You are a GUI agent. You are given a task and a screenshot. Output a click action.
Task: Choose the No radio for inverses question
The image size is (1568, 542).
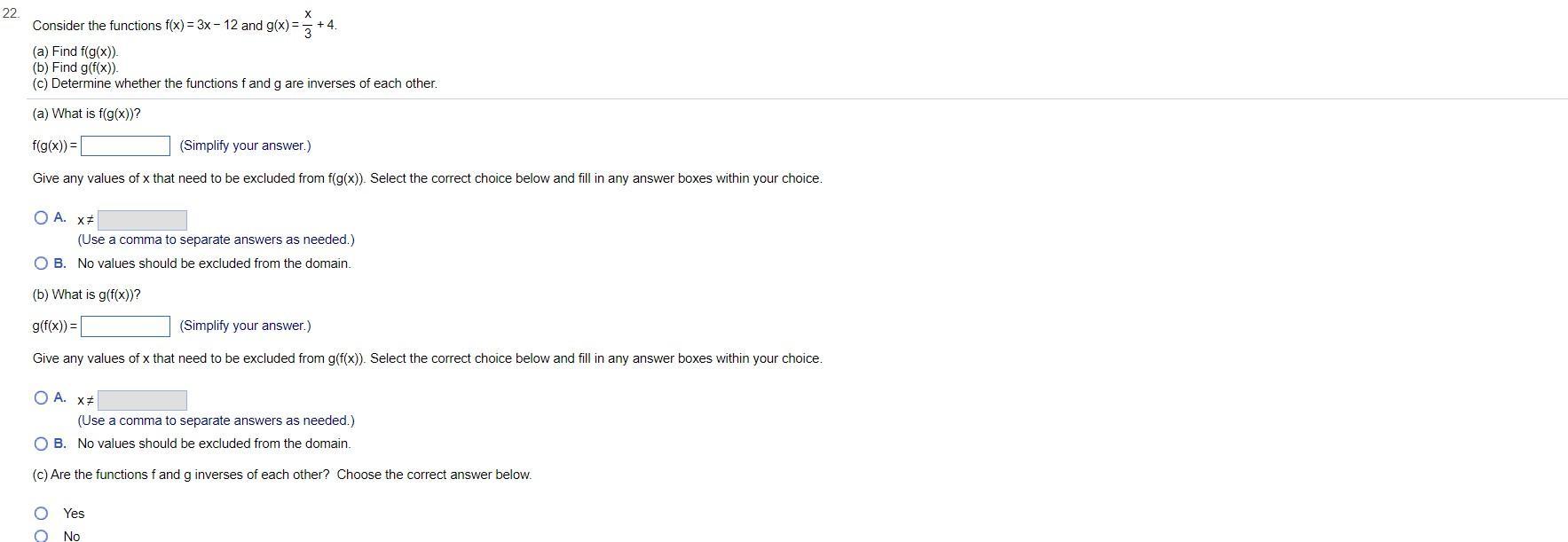tap(41, 536)
